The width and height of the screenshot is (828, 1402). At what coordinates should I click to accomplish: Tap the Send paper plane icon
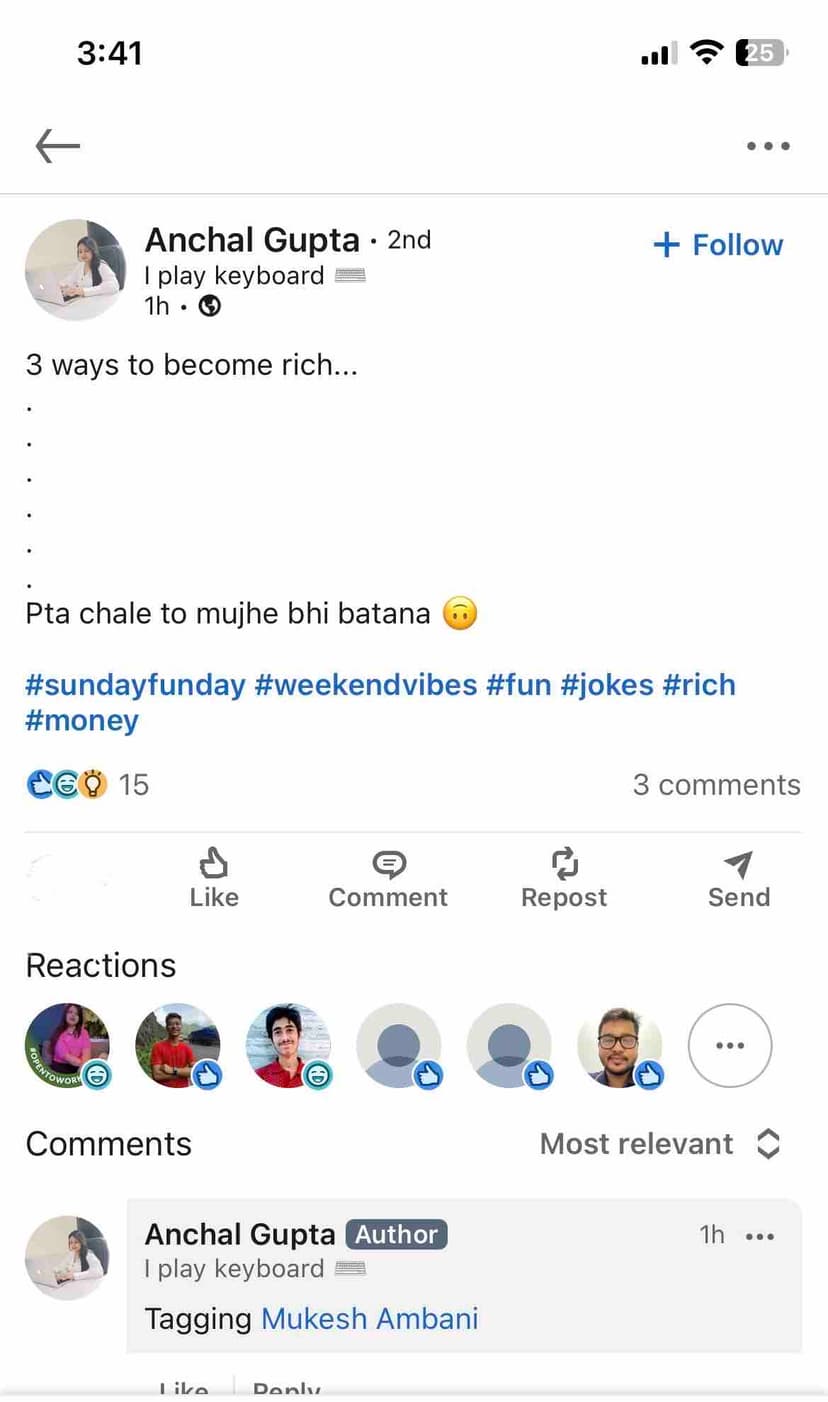coord(738,864)
